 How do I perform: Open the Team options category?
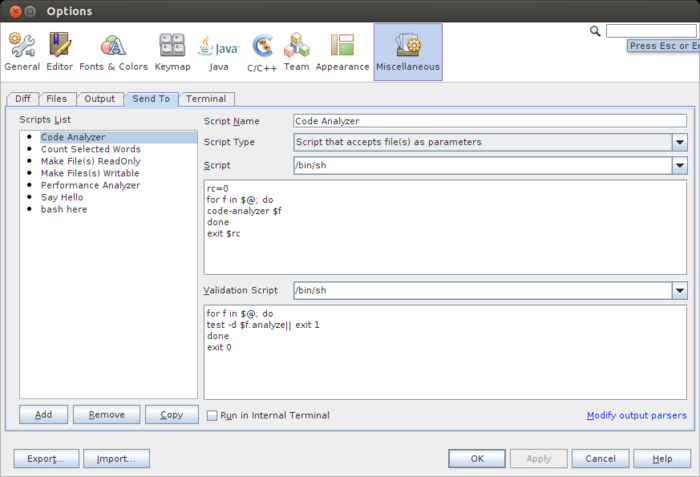point(296,52)
